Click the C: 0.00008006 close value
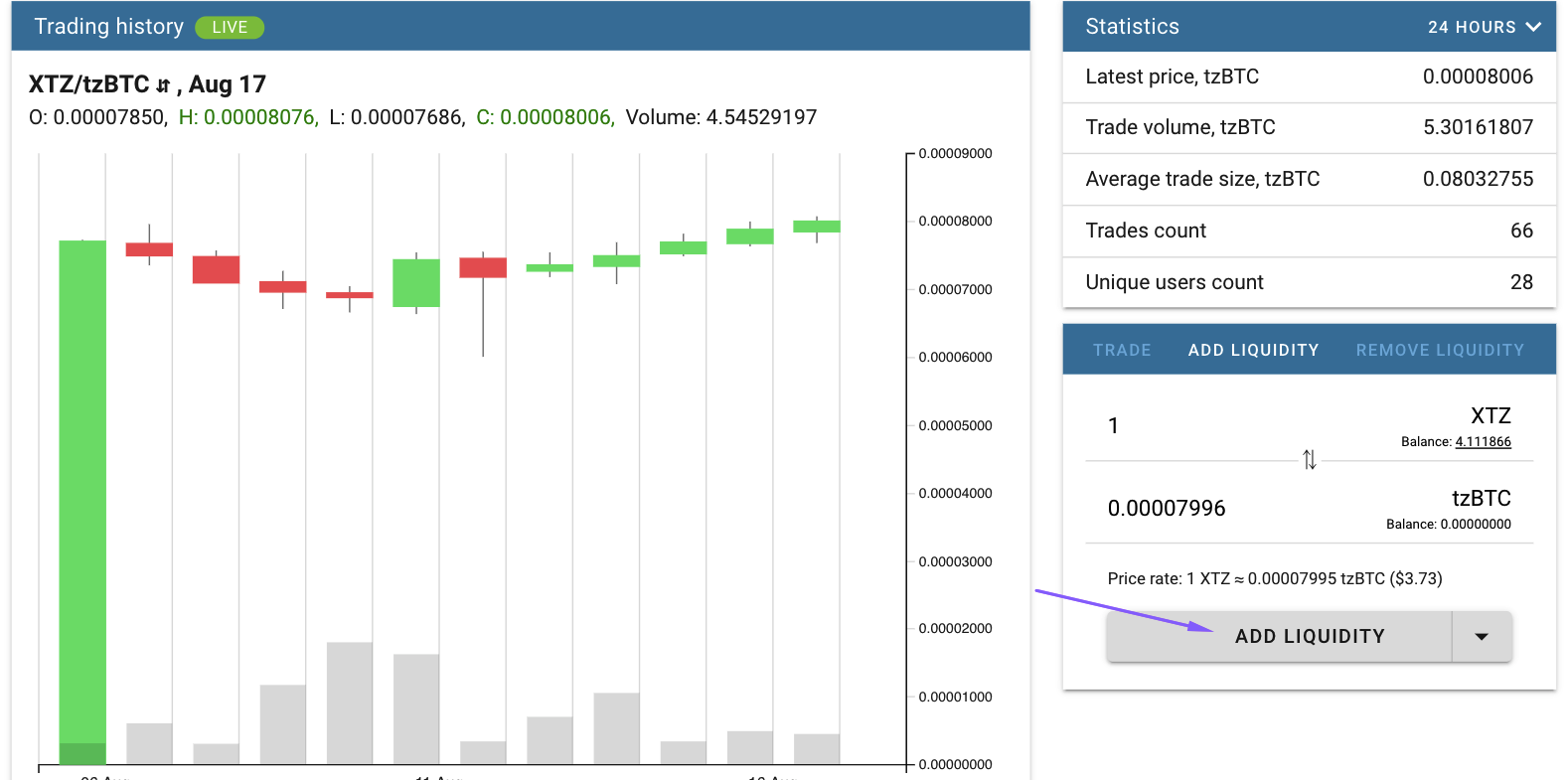Image resolution: width=1568 pixels, height=780 pixels. click(546, 117)
